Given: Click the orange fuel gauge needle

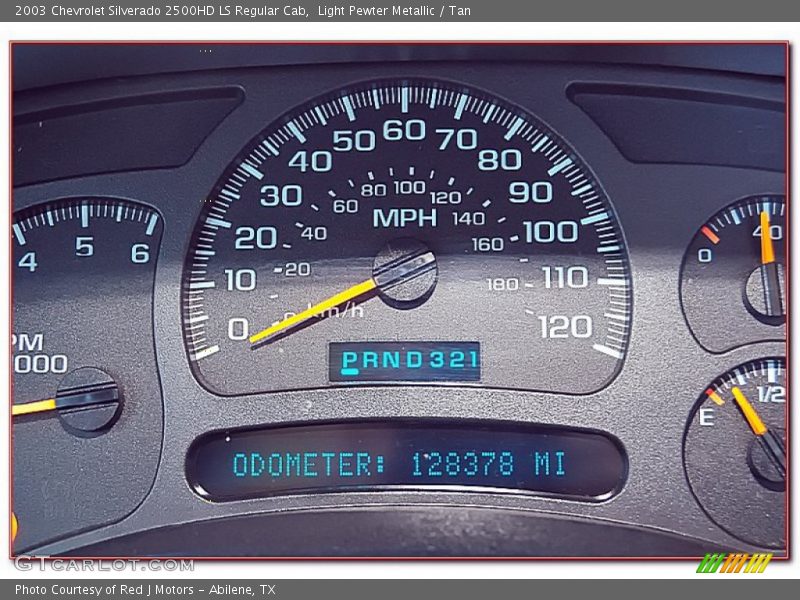Looking at the screenshot, I should point(749,411).
